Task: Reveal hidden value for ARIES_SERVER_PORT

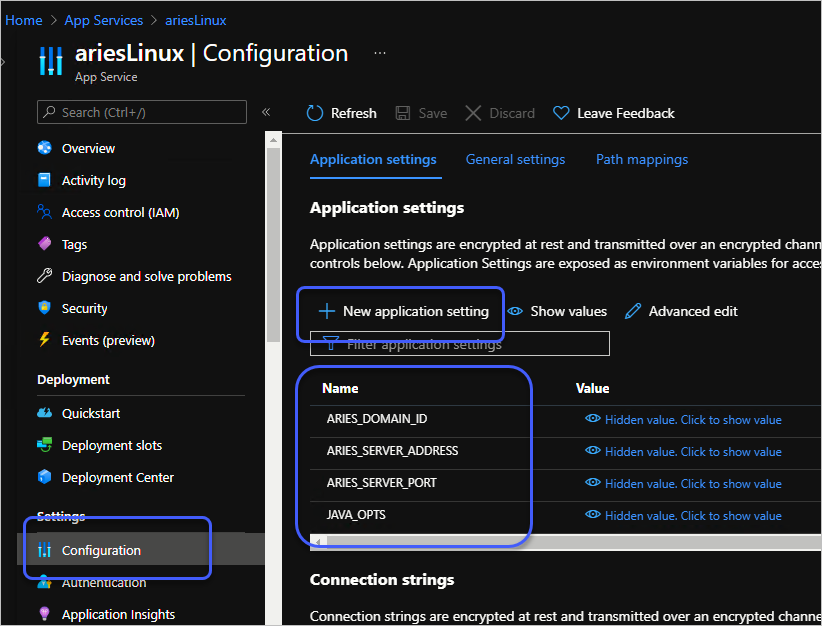Action: point(683,483)
